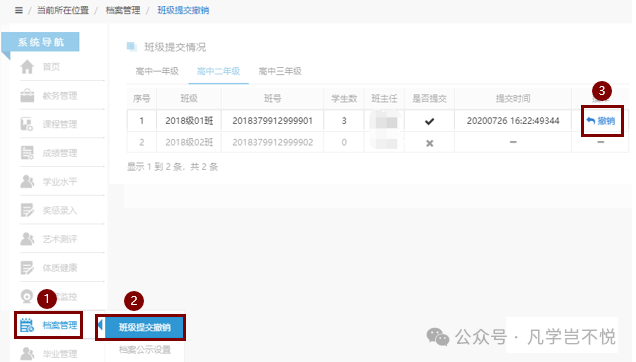Click the 档案管理 calendar icon
This screenshot has height=362, width=636.
[27, 325]
